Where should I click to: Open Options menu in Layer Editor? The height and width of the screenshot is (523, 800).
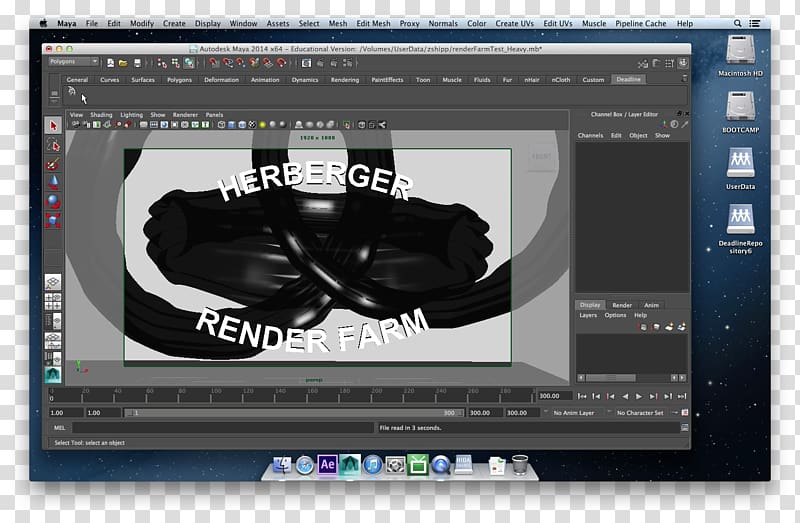615,315
